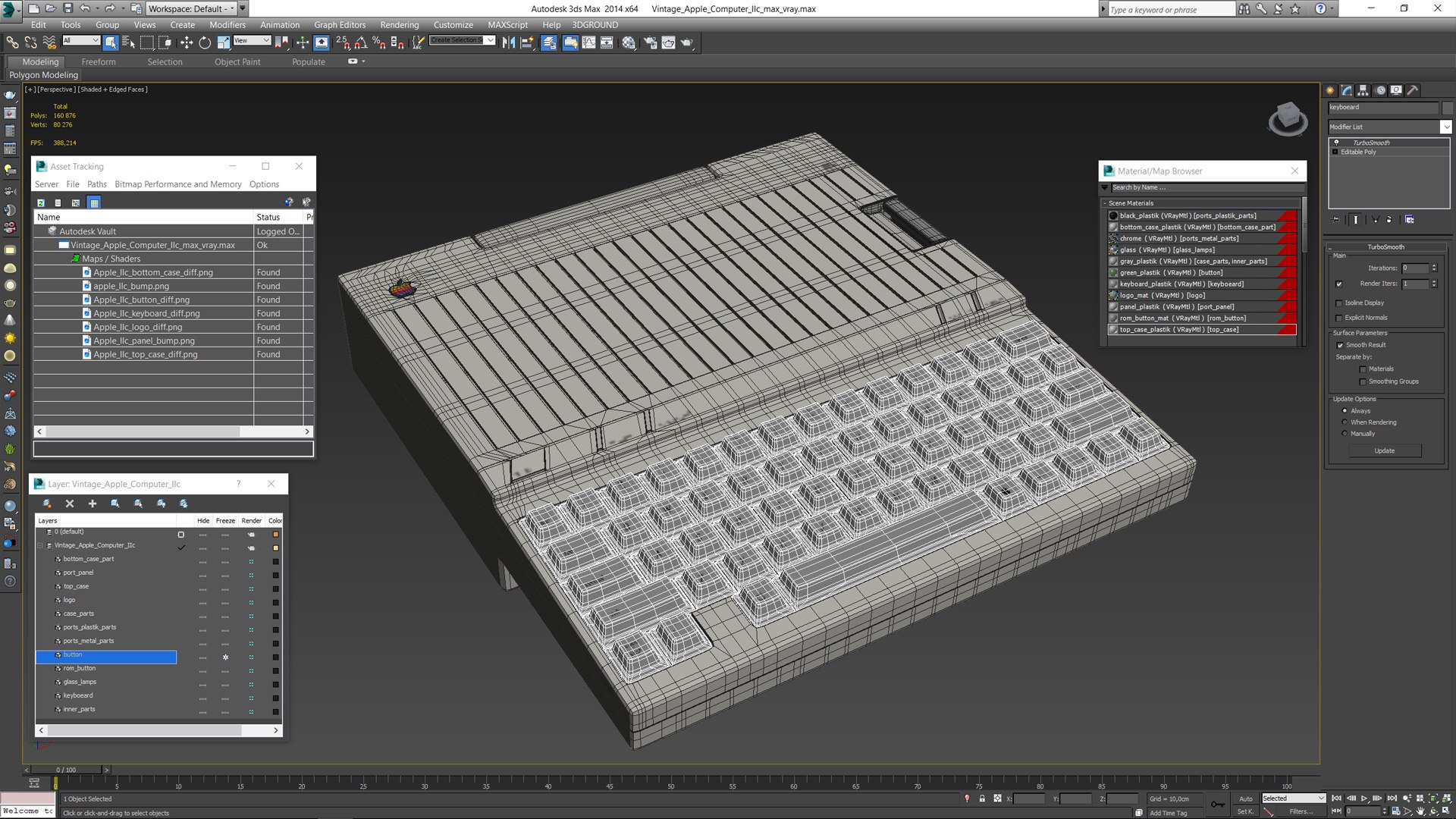Click the Mirror tool icon
Viewport: 1456px width, 819px height.
(509, 43)
